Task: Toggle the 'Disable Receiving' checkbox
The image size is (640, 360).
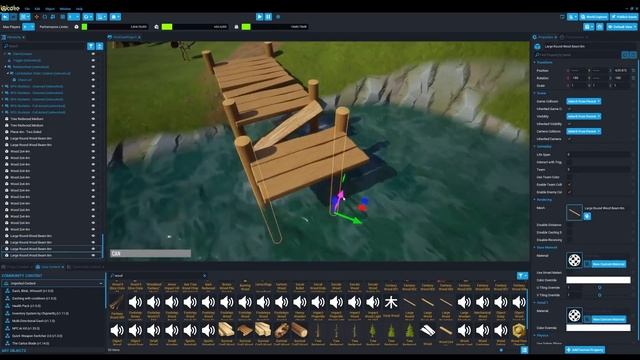Action: click(x=569, y=240)
